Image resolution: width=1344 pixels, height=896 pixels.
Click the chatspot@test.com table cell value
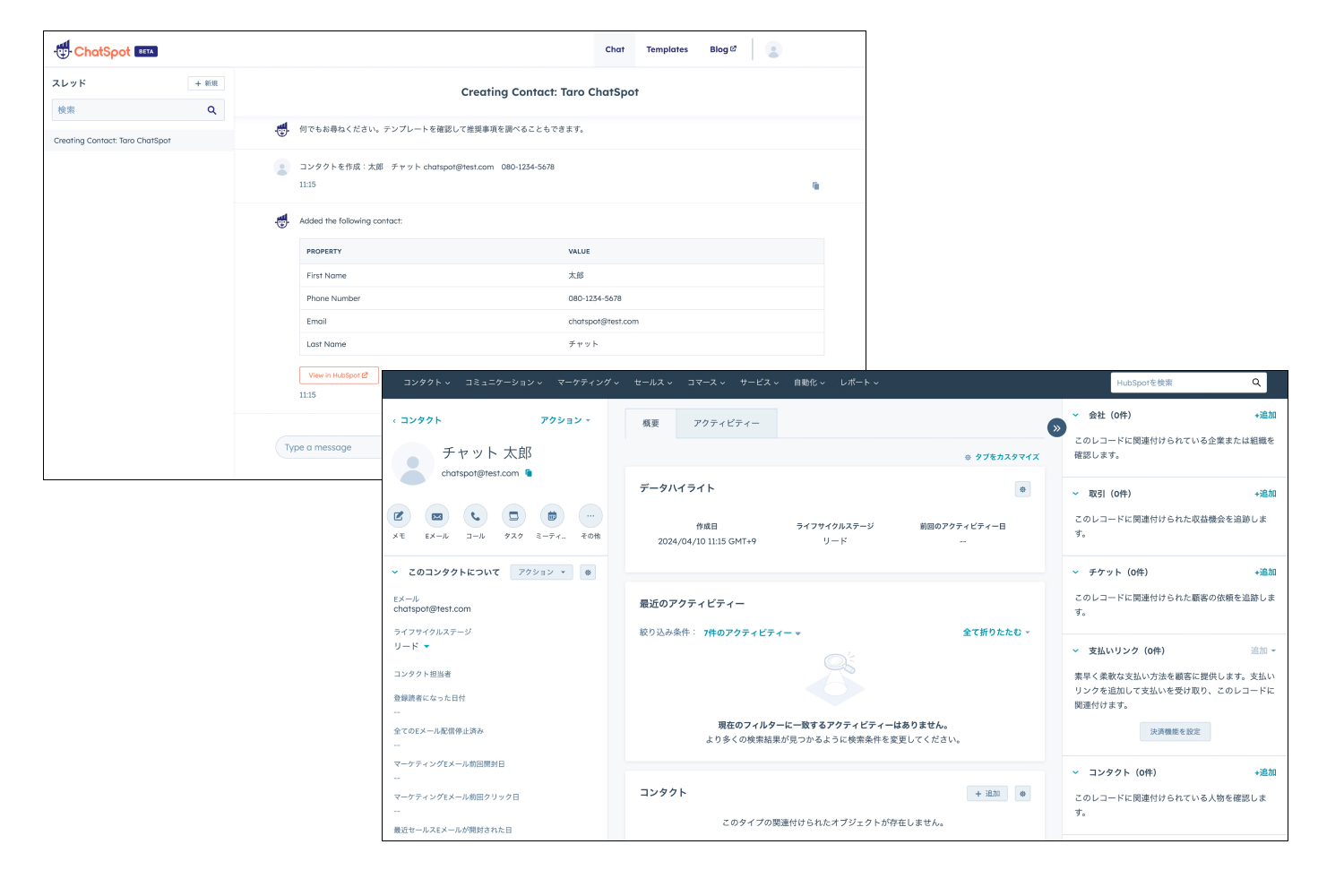pos(604,322)
